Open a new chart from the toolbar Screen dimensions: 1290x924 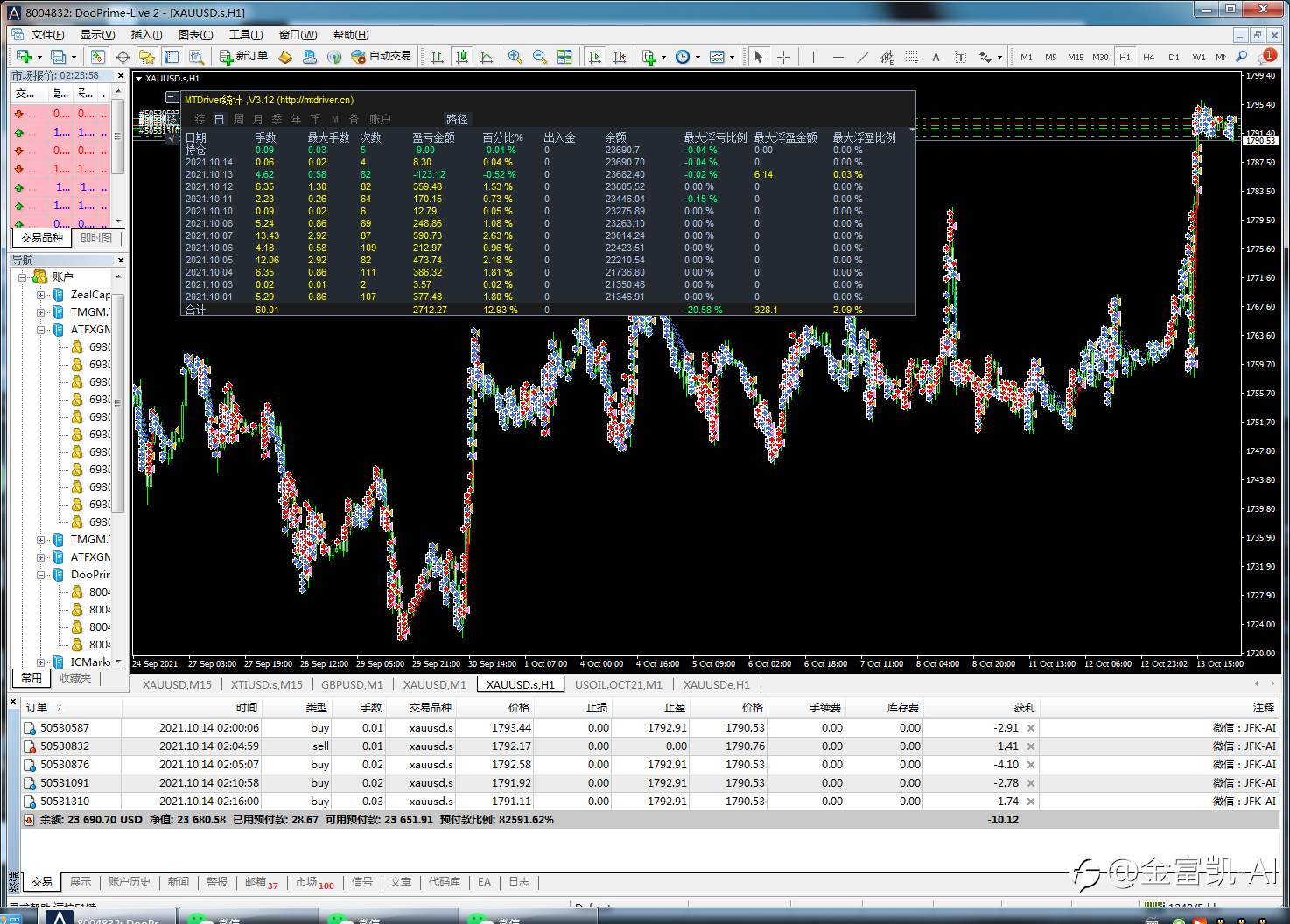click(x=24, y=57)
